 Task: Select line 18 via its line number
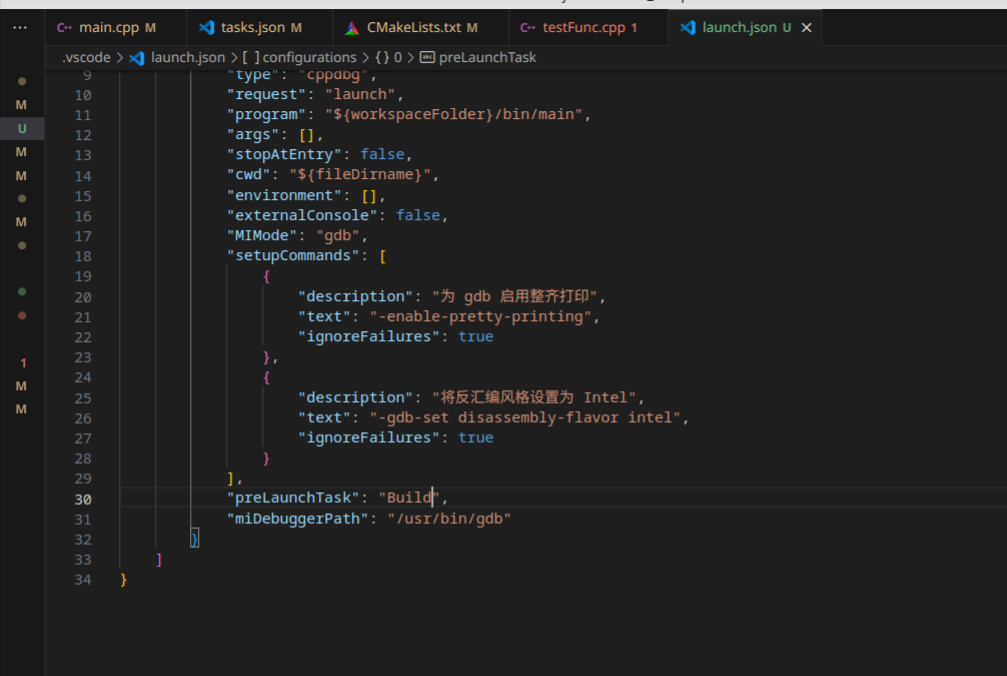click(83, 256)
